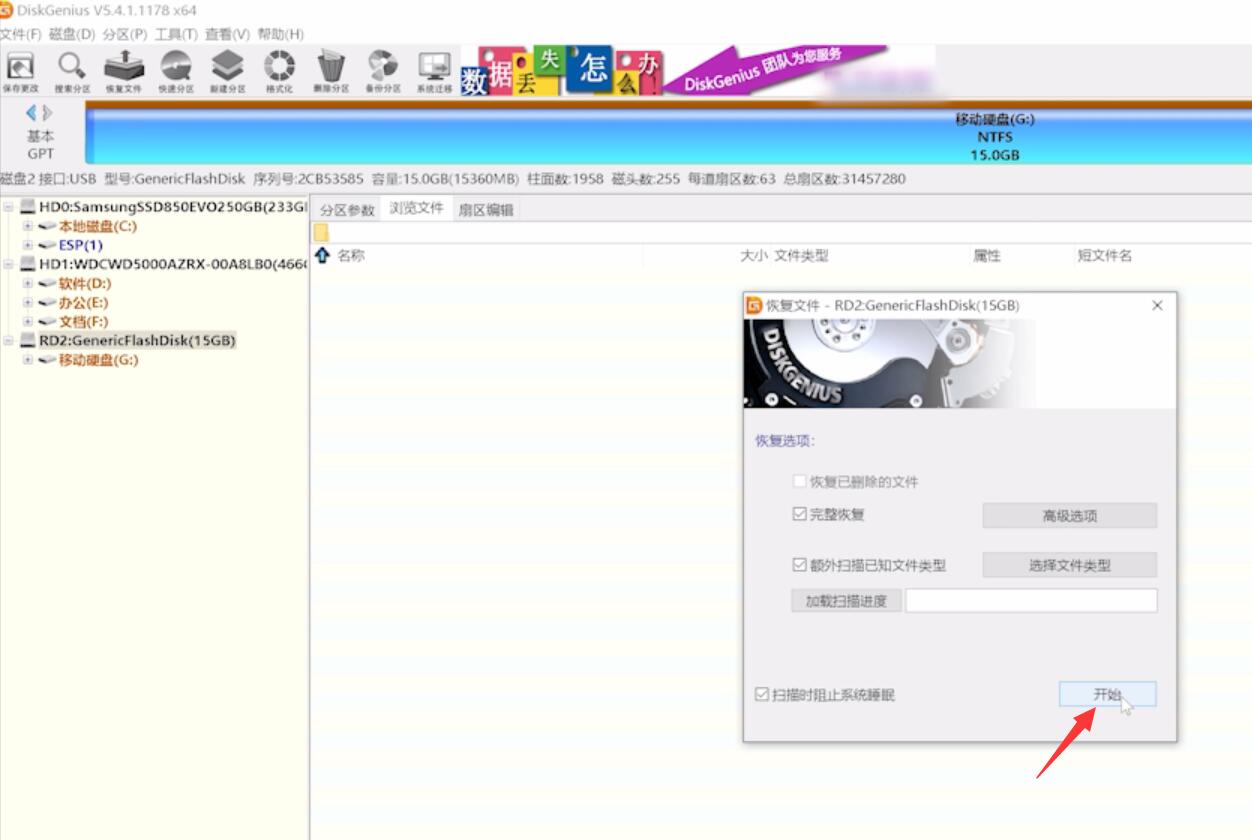This screenshot has width=1252, height=840.
Task: Expand the 本地磁盘(C:) tree node
Action: click(x=28, y=226)
